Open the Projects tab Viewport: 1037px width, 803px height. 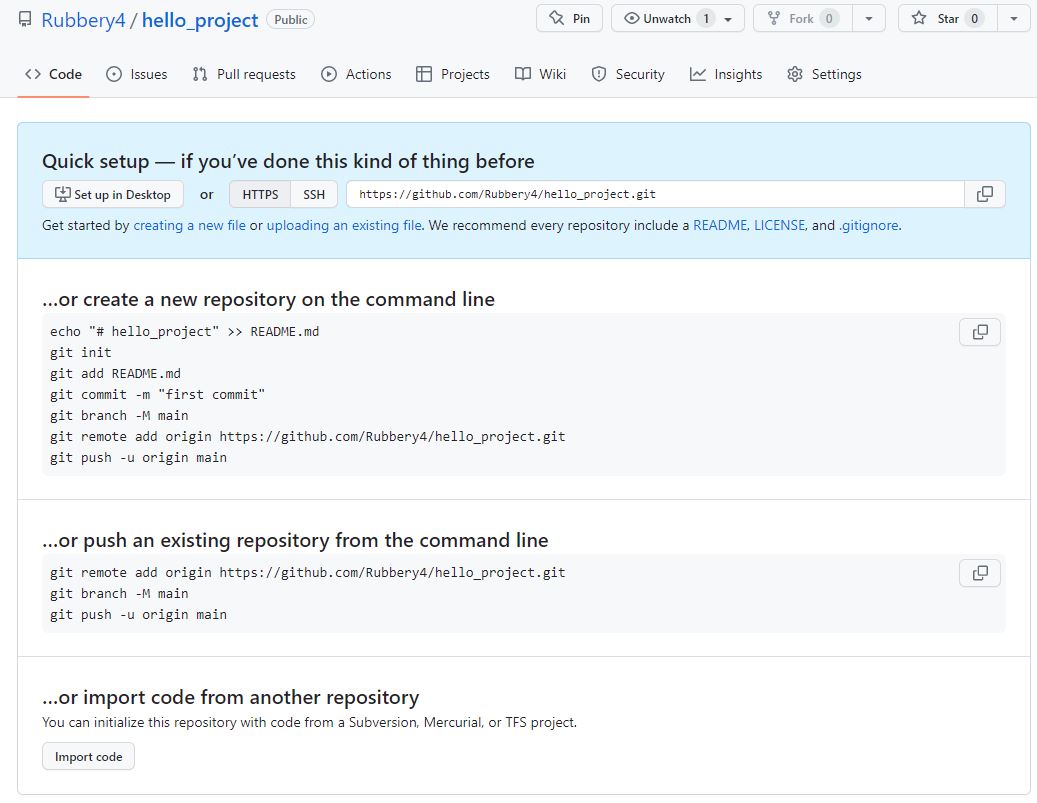click(x=453, y=74)
